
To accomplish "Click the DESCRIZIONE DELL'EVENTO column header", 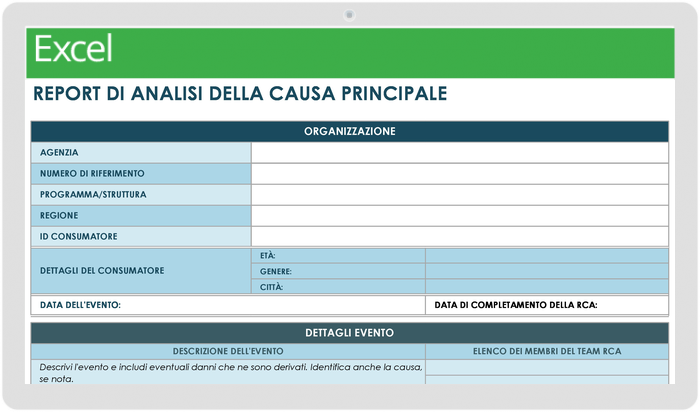I will [228, 351].
